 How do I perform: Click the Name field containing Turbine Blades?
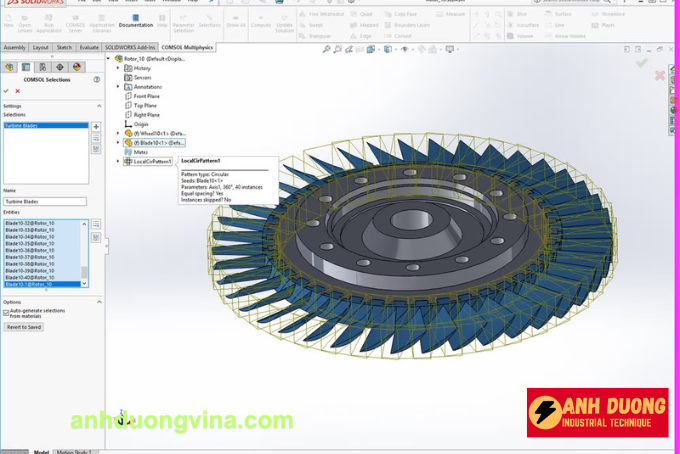pyautogui.click(x=44, y=201)
